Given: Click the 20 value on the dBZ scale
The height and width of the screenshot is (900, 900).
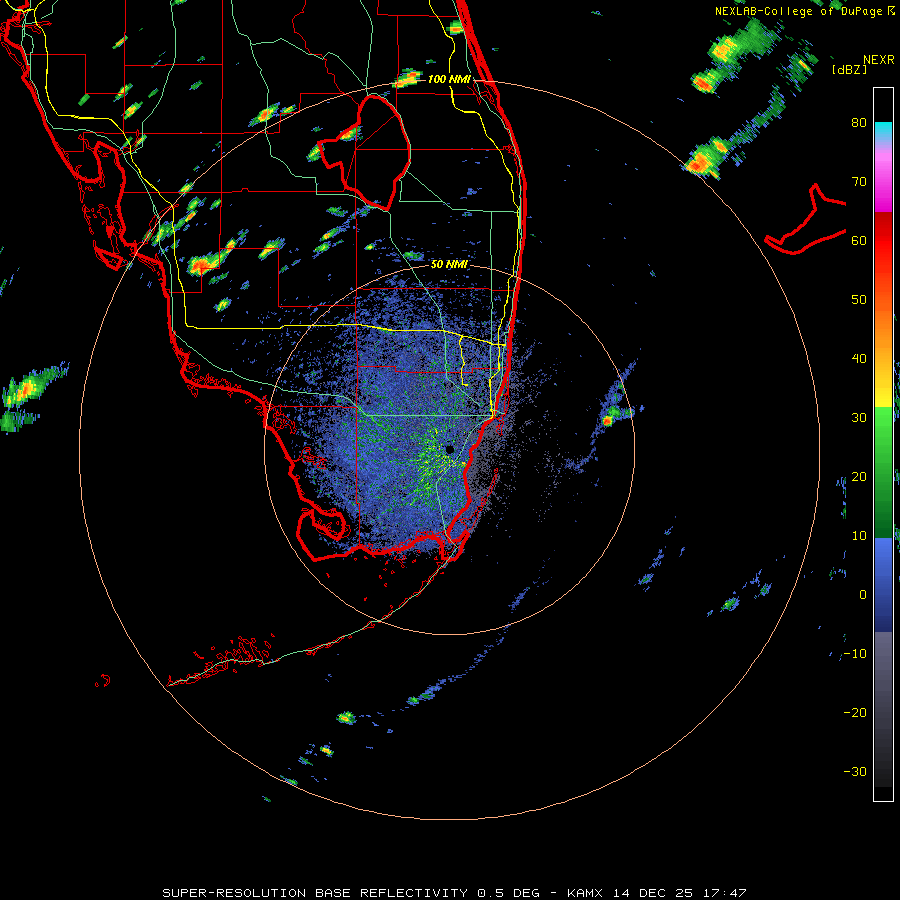Looking at the screenshot, I should coord(859,477).
